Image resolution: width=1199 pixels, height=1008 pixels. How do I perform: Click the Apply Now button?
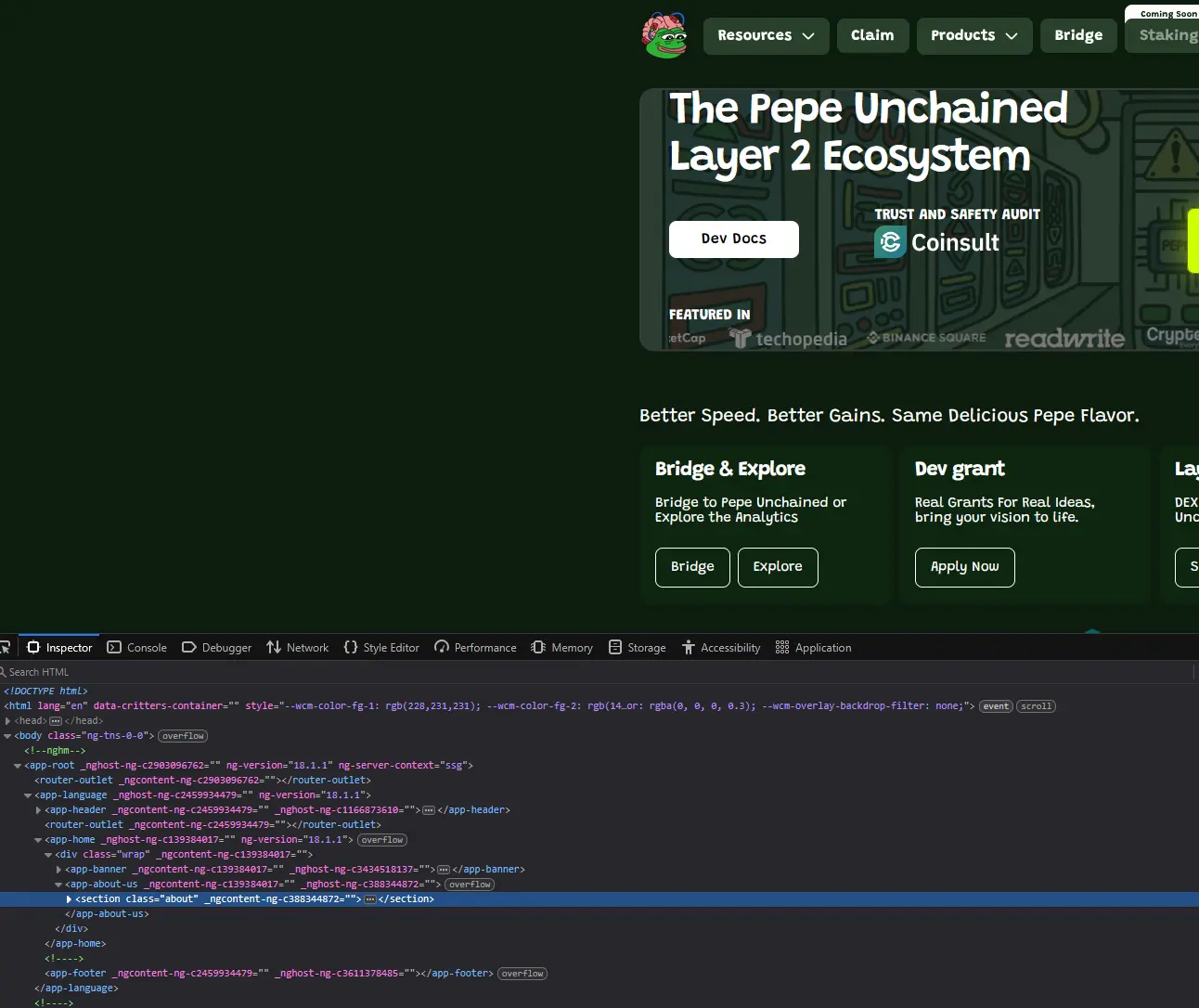pos(965,567)
